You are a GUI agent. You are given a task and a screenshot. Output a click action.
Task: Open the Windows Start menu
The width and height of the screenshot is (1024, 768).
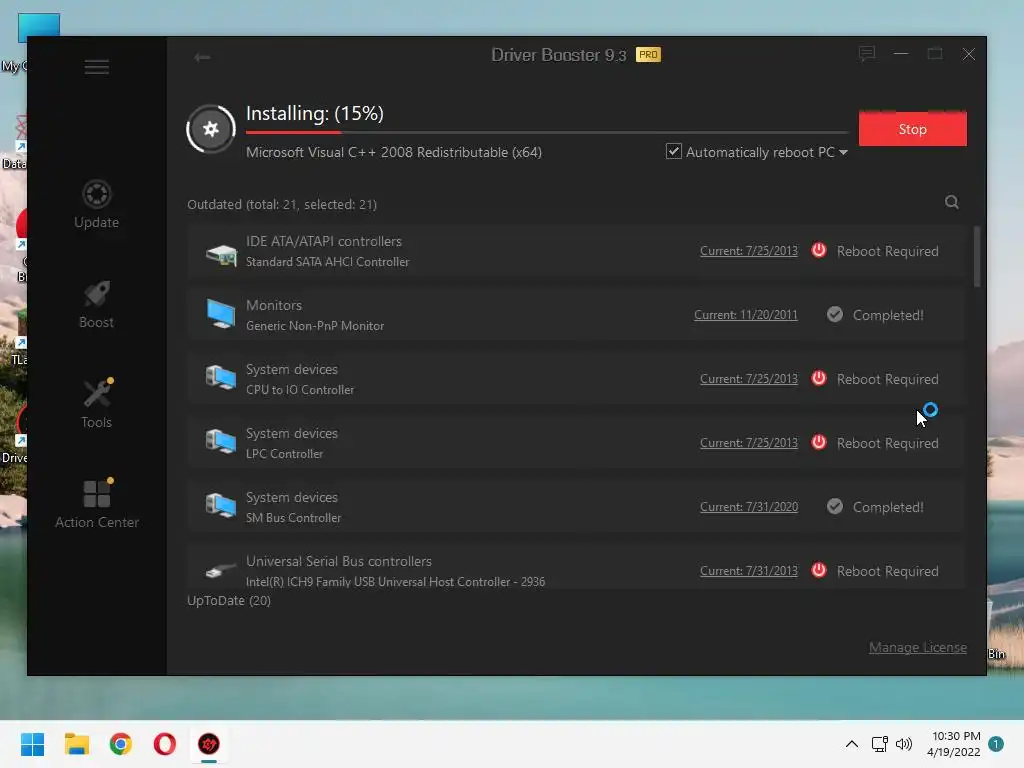32,744
